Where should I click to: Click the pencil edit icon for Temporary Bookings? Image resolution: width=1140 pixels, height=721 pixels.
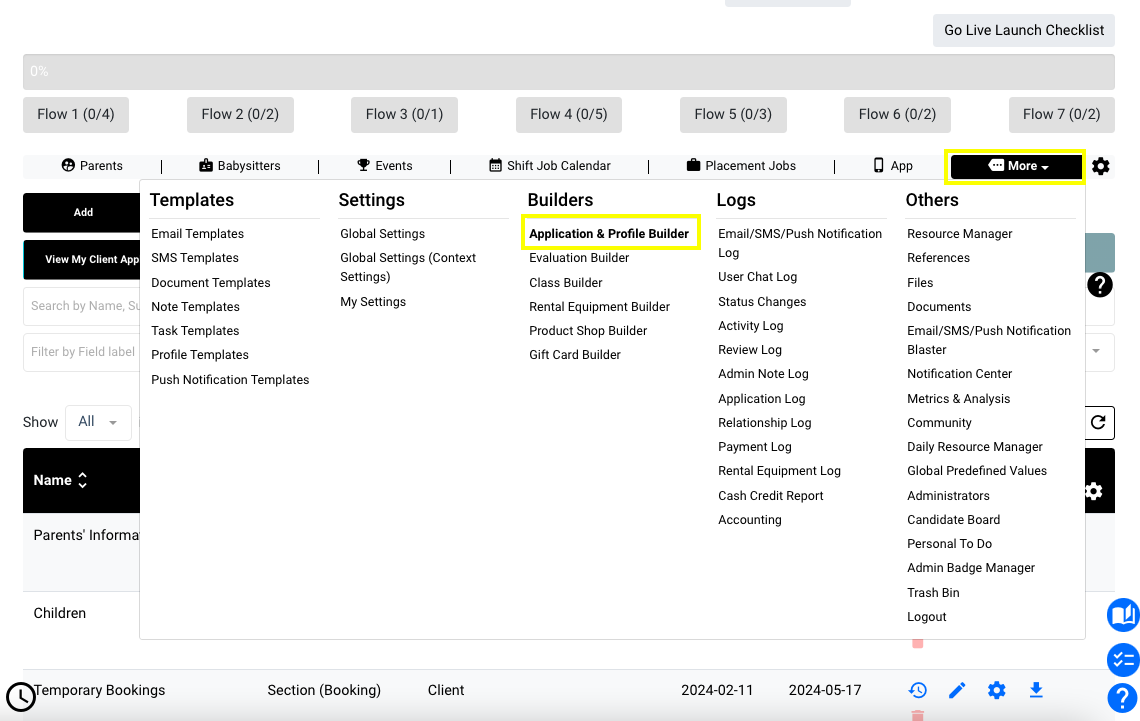(957, 690)
